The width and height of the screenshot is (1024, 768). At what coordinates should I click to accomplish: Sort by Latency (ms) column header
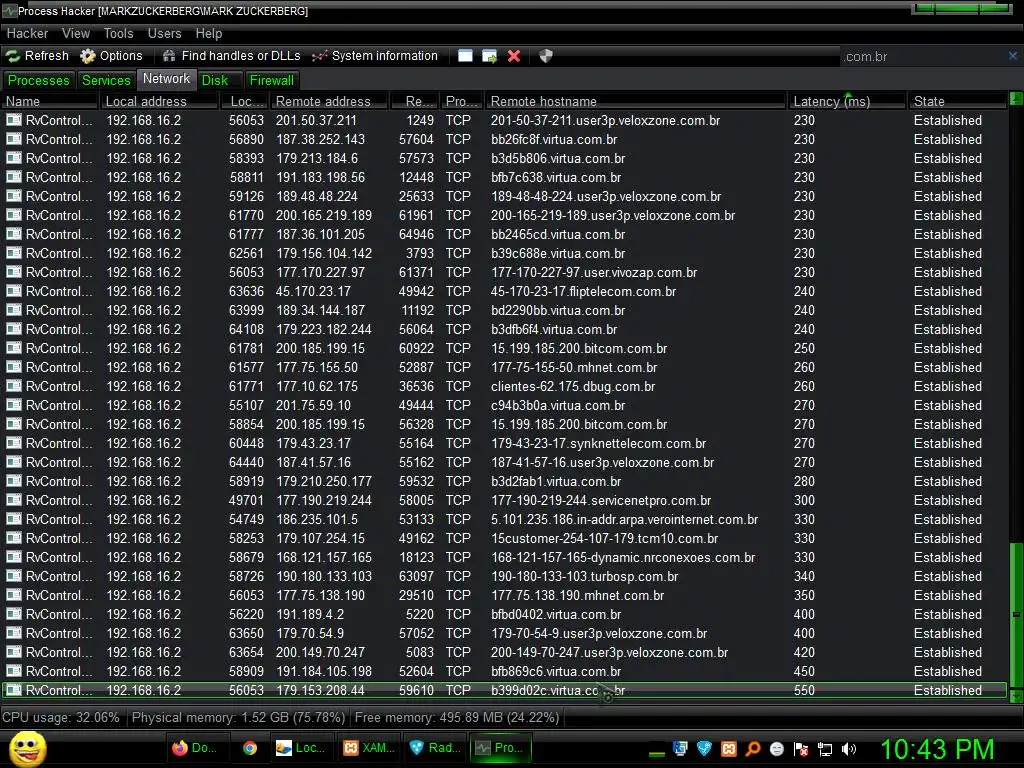pyautogui.click(x=847, y=101)
